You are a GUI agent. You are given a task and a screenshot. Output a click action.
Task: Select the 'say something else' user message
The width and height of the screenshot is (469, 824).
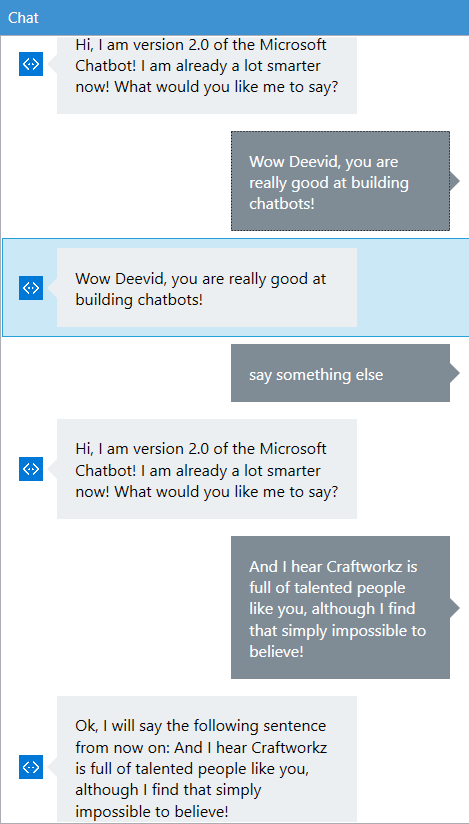coord(340,373)
